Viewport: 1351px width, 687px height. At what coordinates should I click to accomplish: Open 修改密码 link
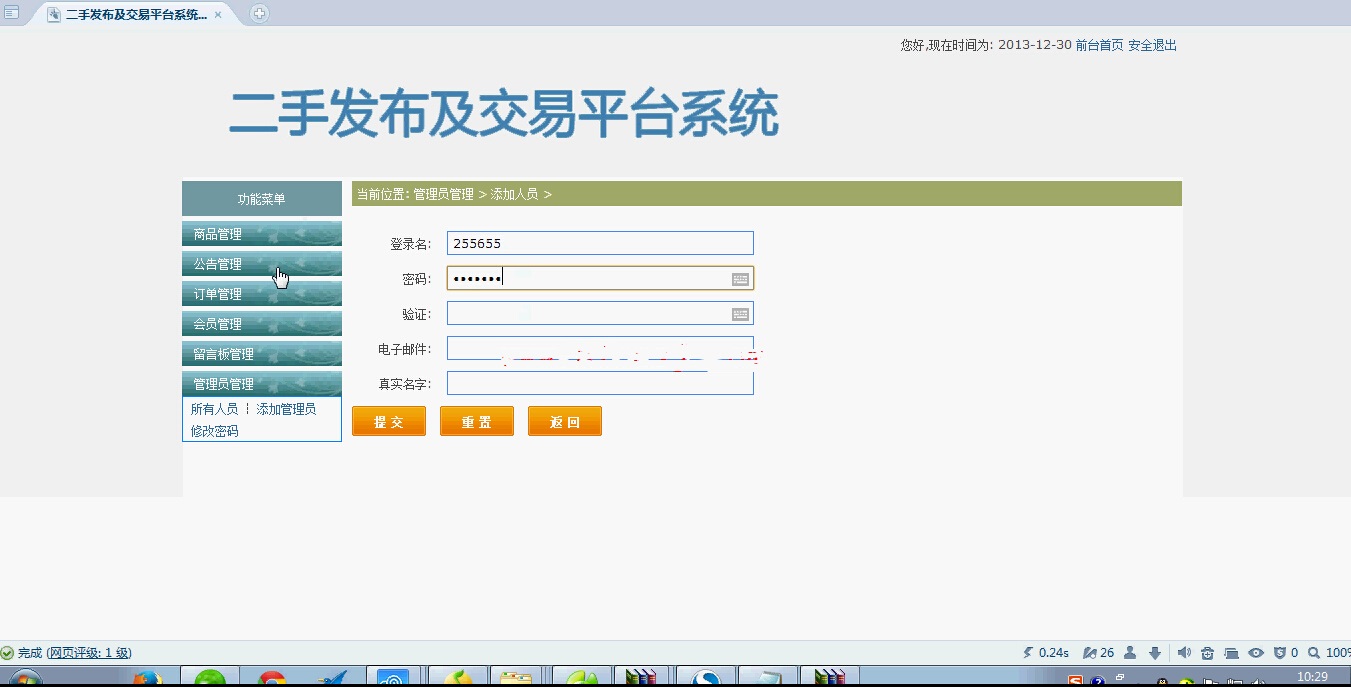click(214, 431)
